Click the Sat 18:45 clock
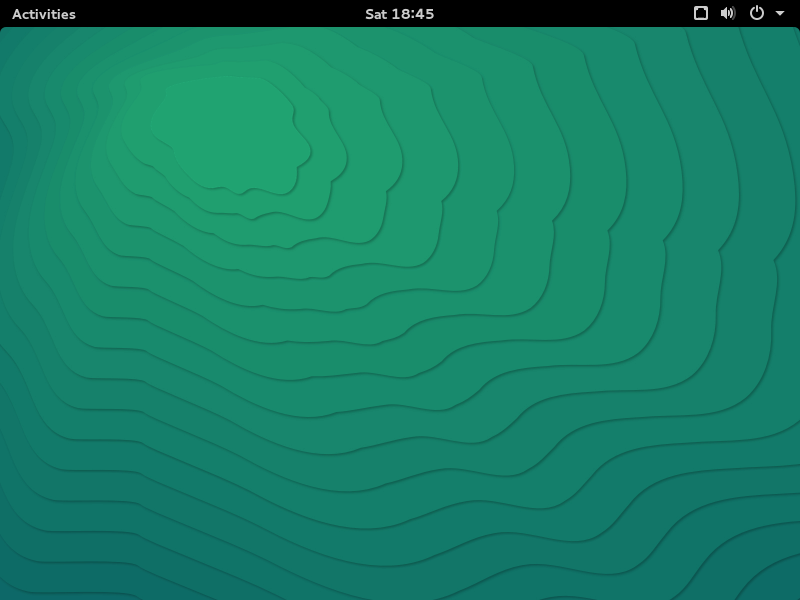This screenshot has width=800, height=600. (x=399, y=14)
